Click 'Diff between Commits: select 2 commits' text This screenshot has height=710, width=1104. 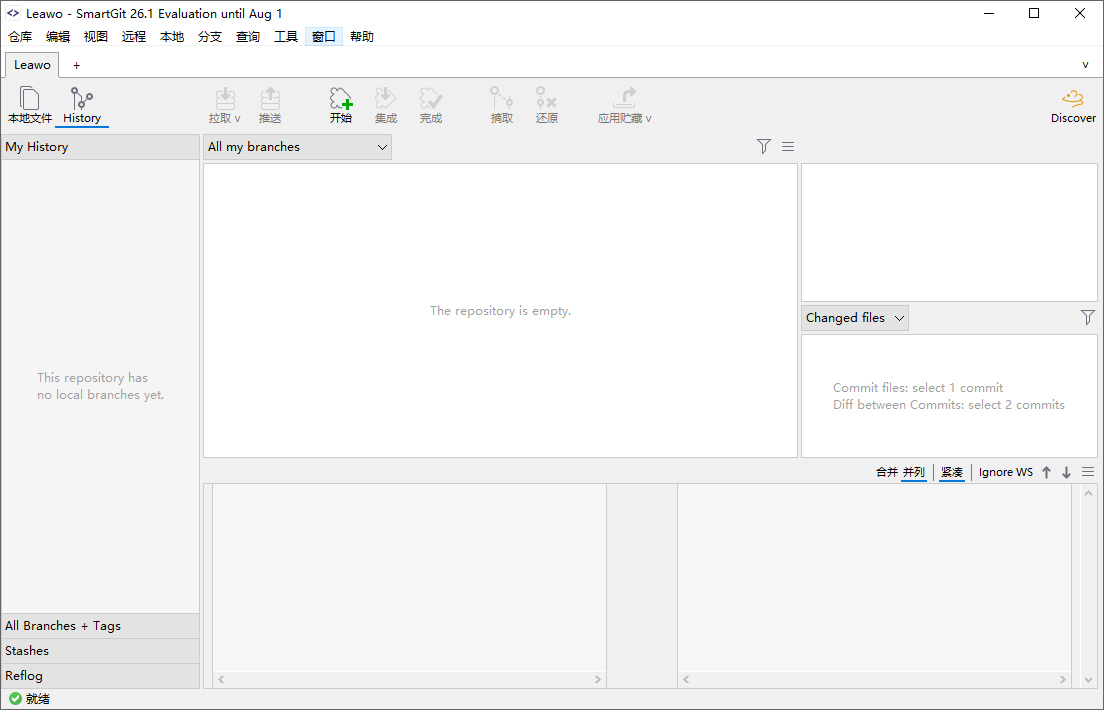pos(948,405)
